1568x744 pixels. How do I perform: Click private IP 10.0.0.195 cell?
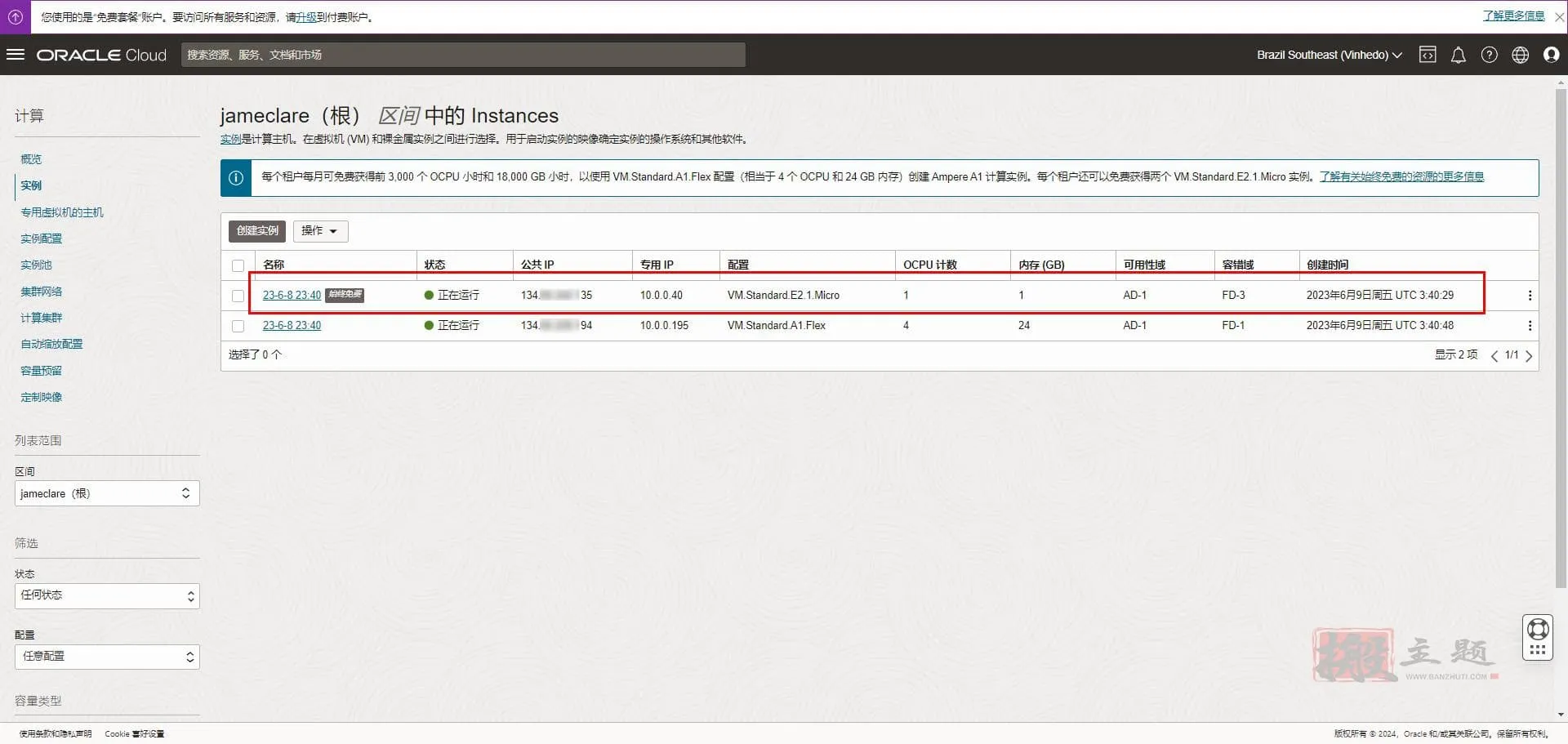tap(664, 326)
